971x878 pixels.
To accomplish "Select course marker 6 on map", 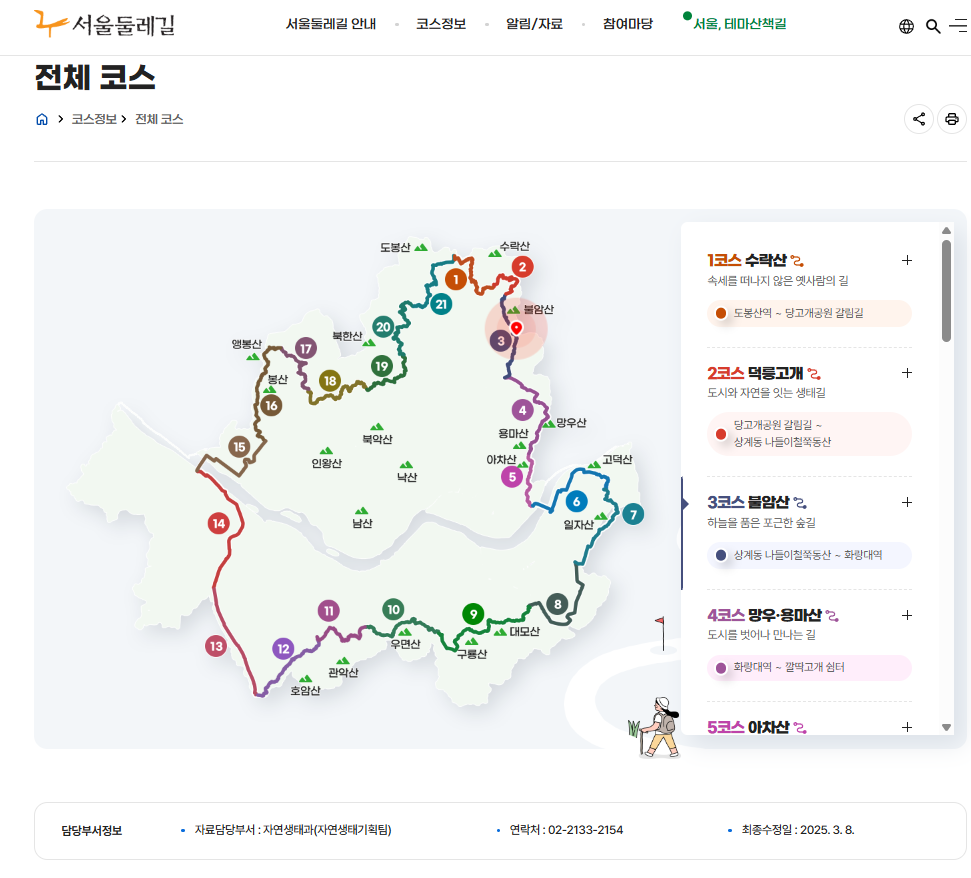I will point(577,502).
